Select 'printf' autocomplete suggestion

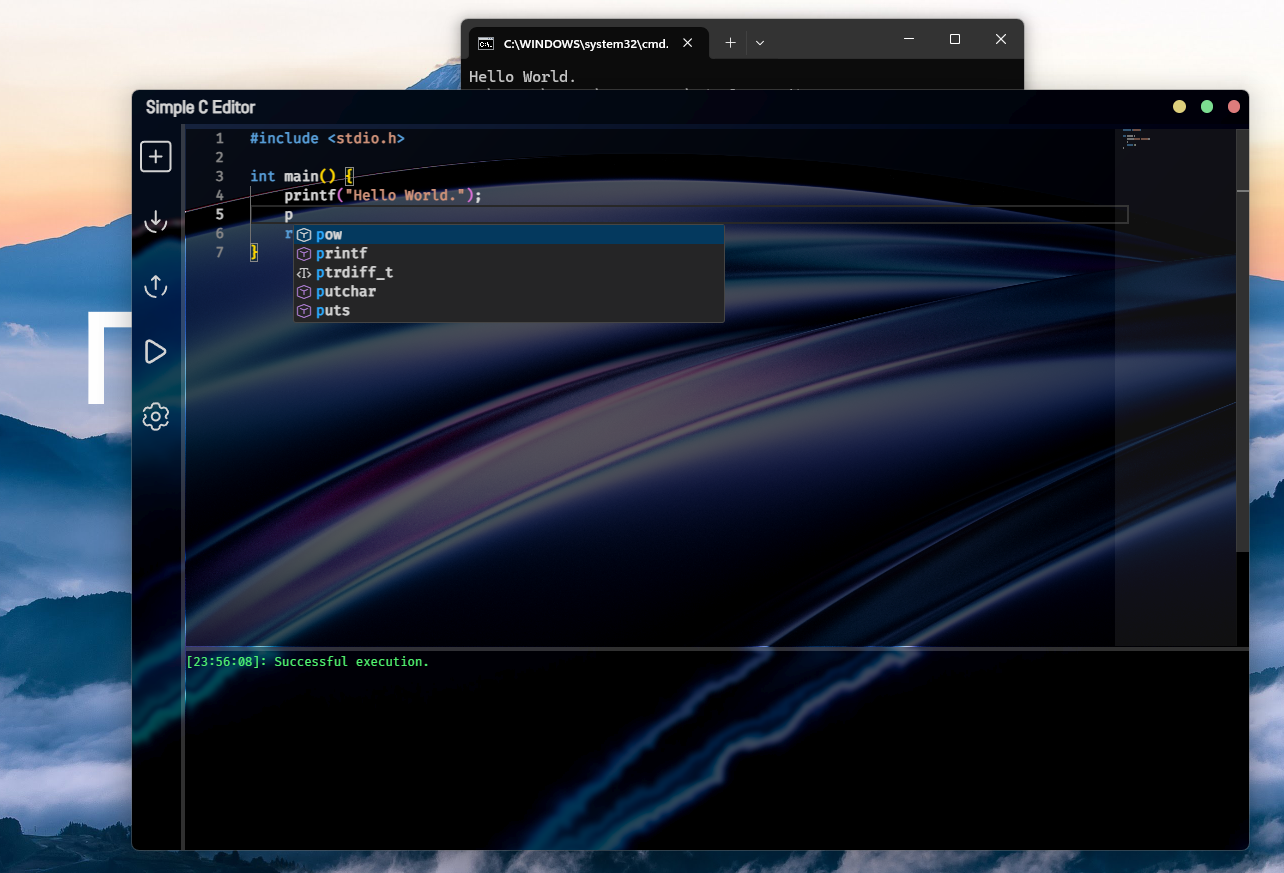pyautogui.click(x=508, y=253)
